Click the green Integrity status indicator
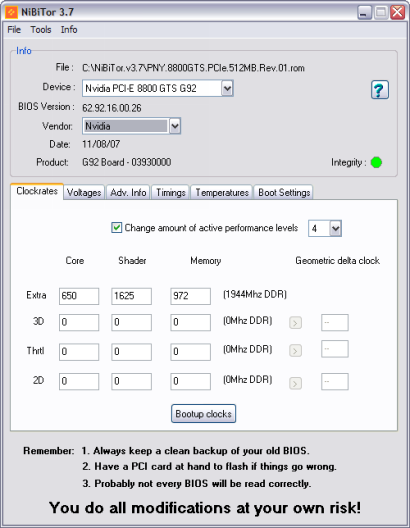 pyautogui.click(x=376, y=162)
